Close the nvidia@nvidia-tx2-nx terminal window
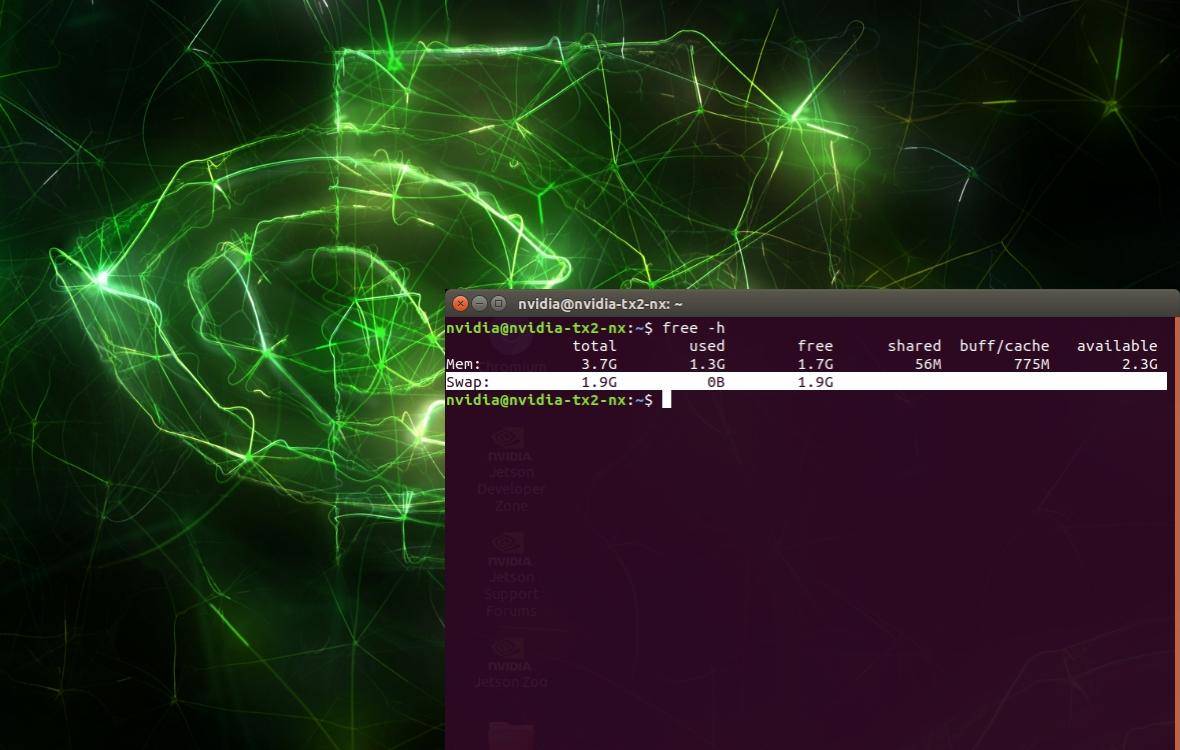The height and width of the screenshot is (750, 1180). point(460,304)
